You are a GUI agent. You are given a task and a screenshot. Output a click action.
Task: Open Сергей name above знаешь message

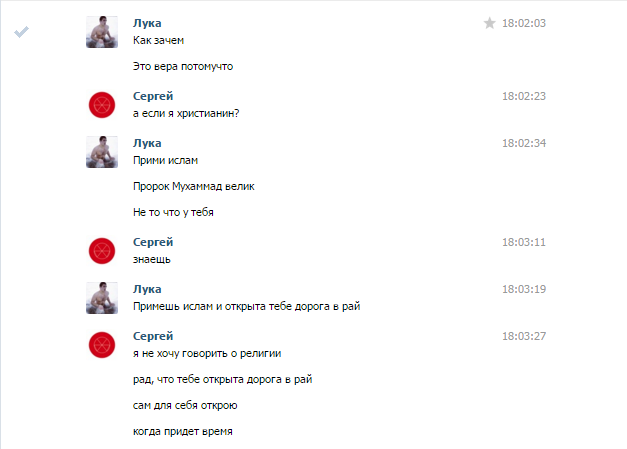tap(153, 242)
